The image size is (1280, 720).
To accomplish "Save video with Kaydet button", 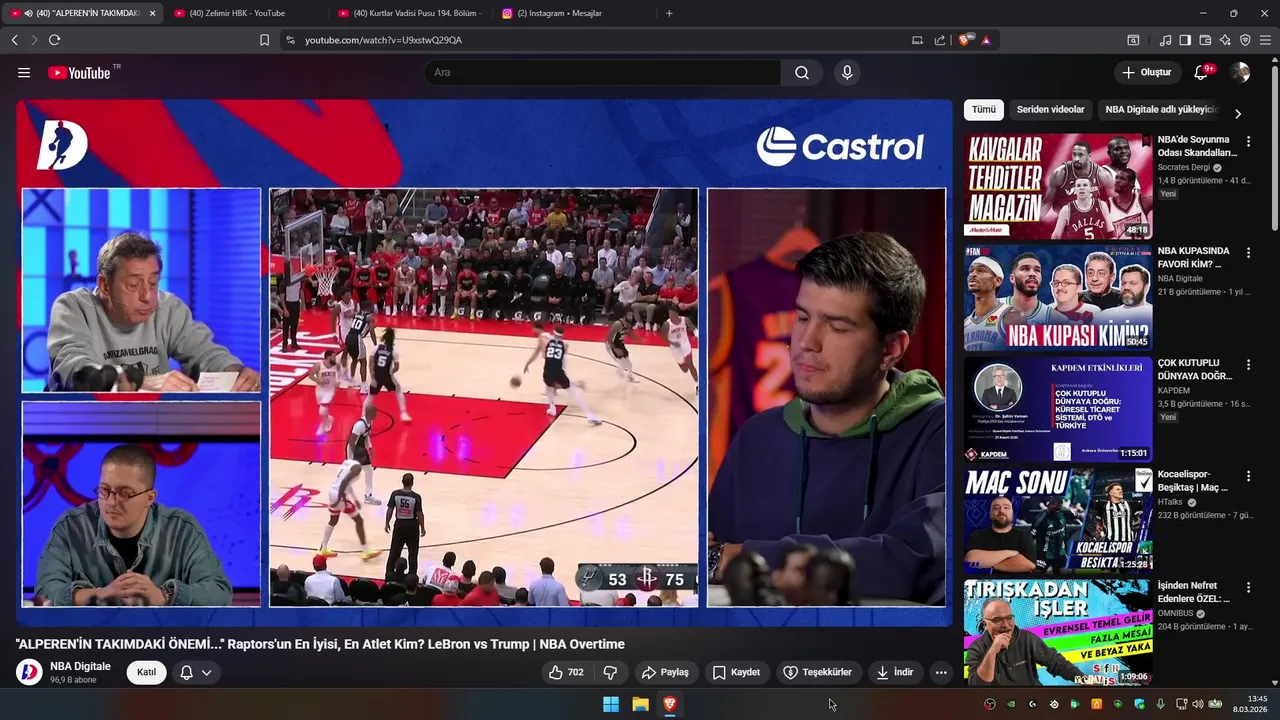I will coord(736,672).
